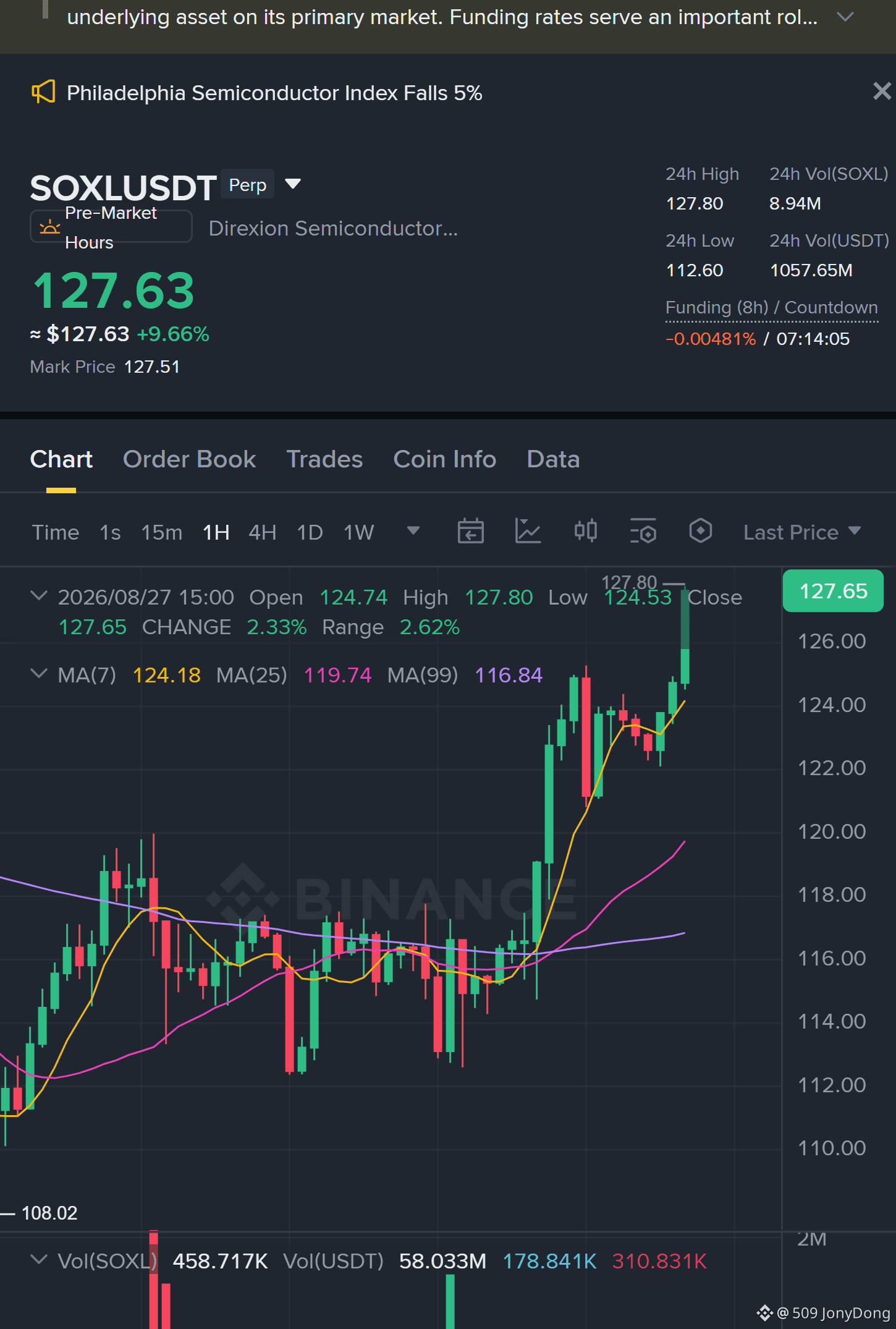Image resolution: width=896 pixels, height=1329 pixels.
Task: Expand the funding rate info banner chevron
Action: [x=845, y=17]
